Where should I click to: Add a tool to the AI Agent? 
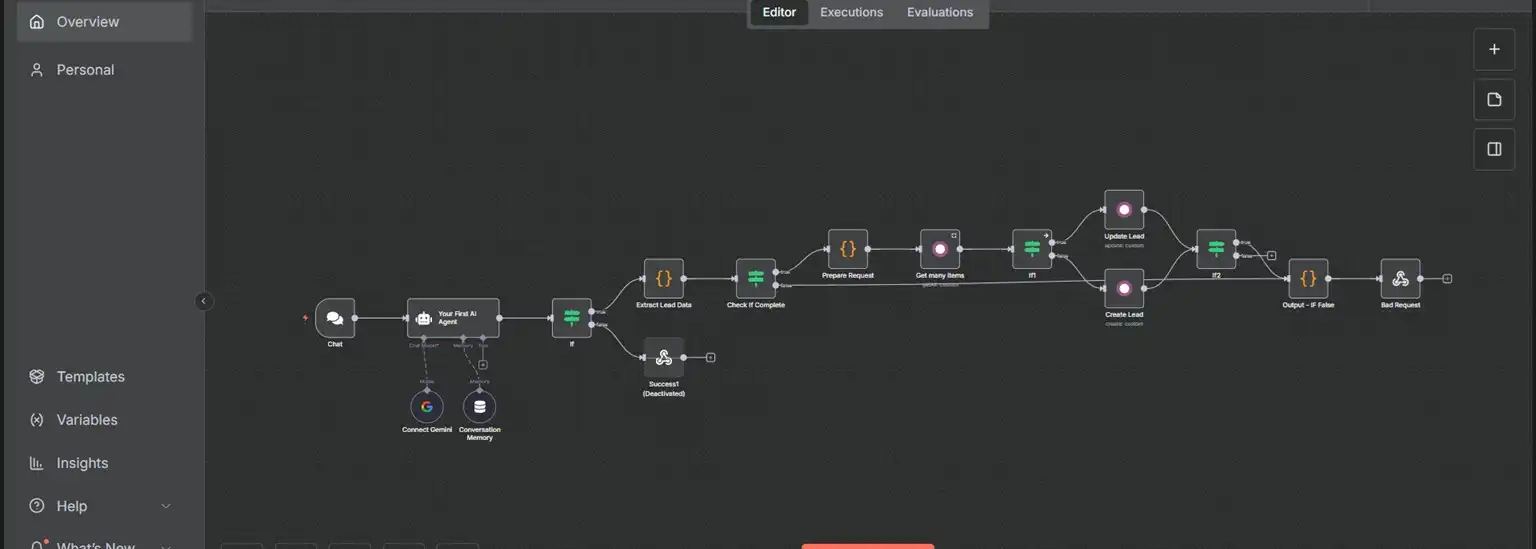tap(483, 365)
